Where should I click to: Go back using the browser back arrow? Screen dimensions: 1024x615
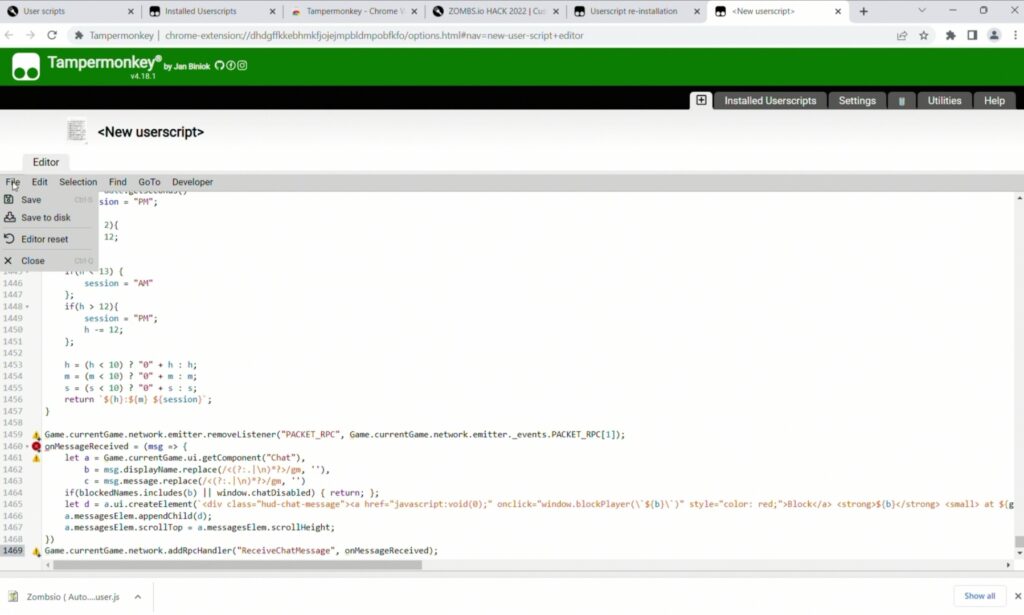(9, 35)
